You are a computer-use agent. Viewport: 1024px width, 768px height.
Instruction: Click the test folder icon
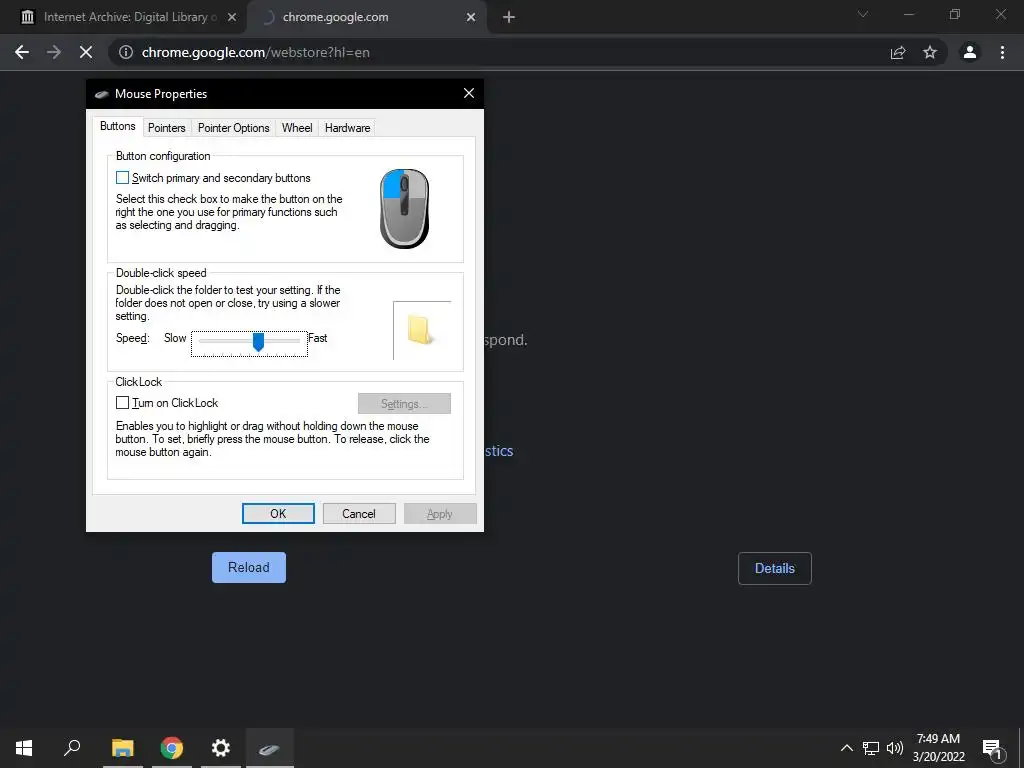pyautogui.click(x=419, y=330)
